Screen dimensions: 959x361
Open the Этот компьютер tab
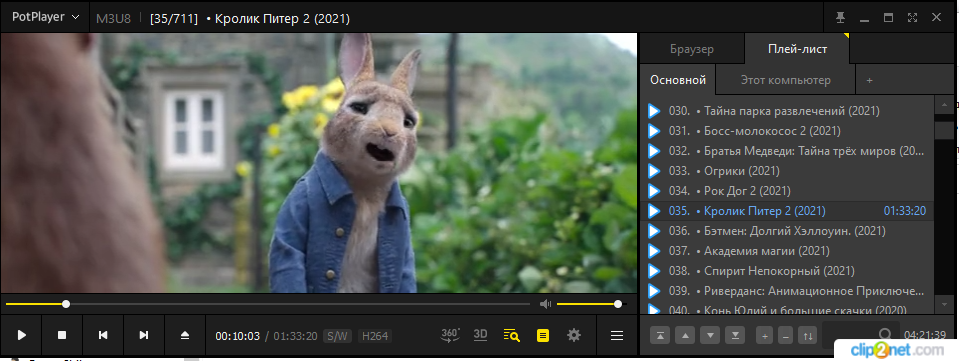coord(785,80)
